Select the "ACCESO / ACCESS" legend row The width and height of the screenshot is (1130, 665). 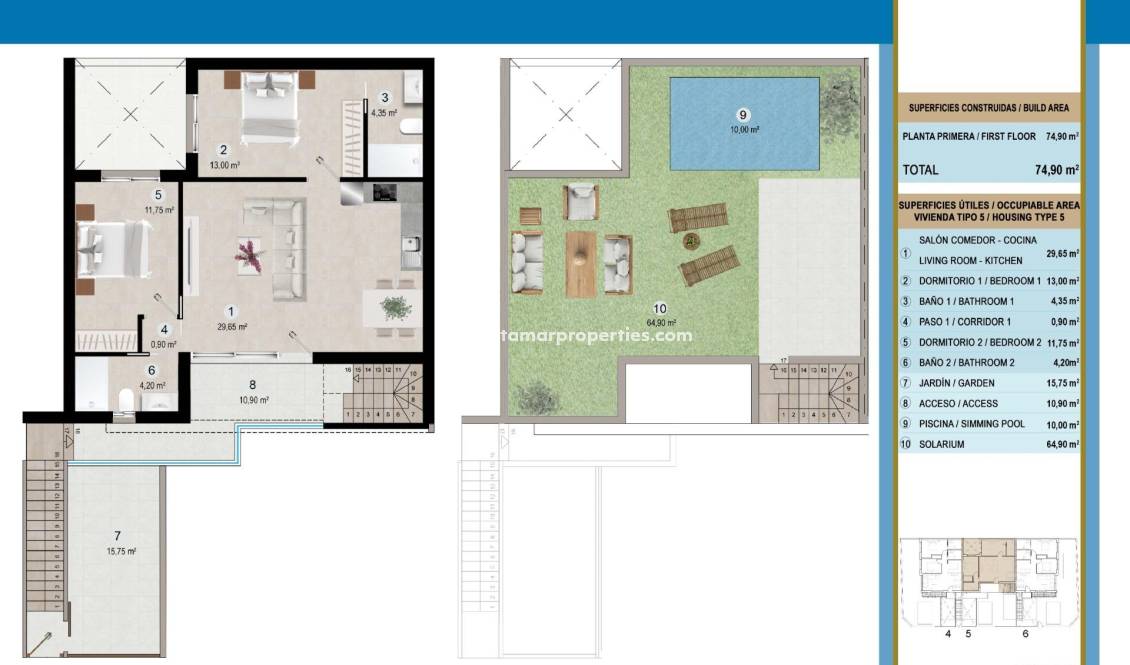pyautogui.click(x=989, y=403)
